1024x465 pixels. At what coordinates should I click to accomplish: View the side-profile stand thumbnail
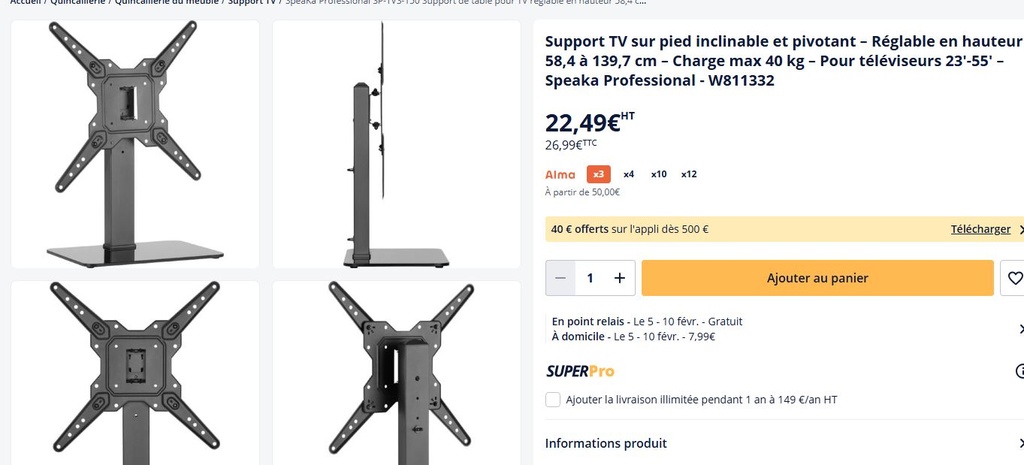[396, 144]
